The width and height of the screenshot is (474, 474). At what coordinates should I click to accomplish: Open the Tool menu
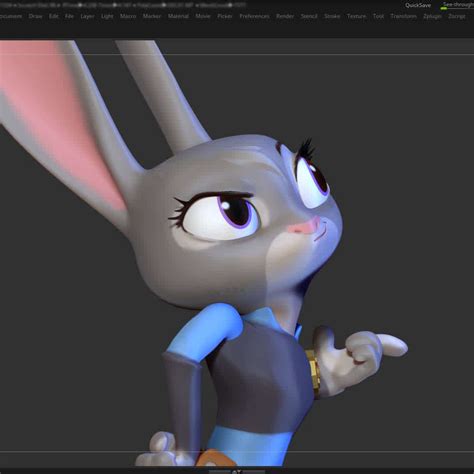click(378, 16)
